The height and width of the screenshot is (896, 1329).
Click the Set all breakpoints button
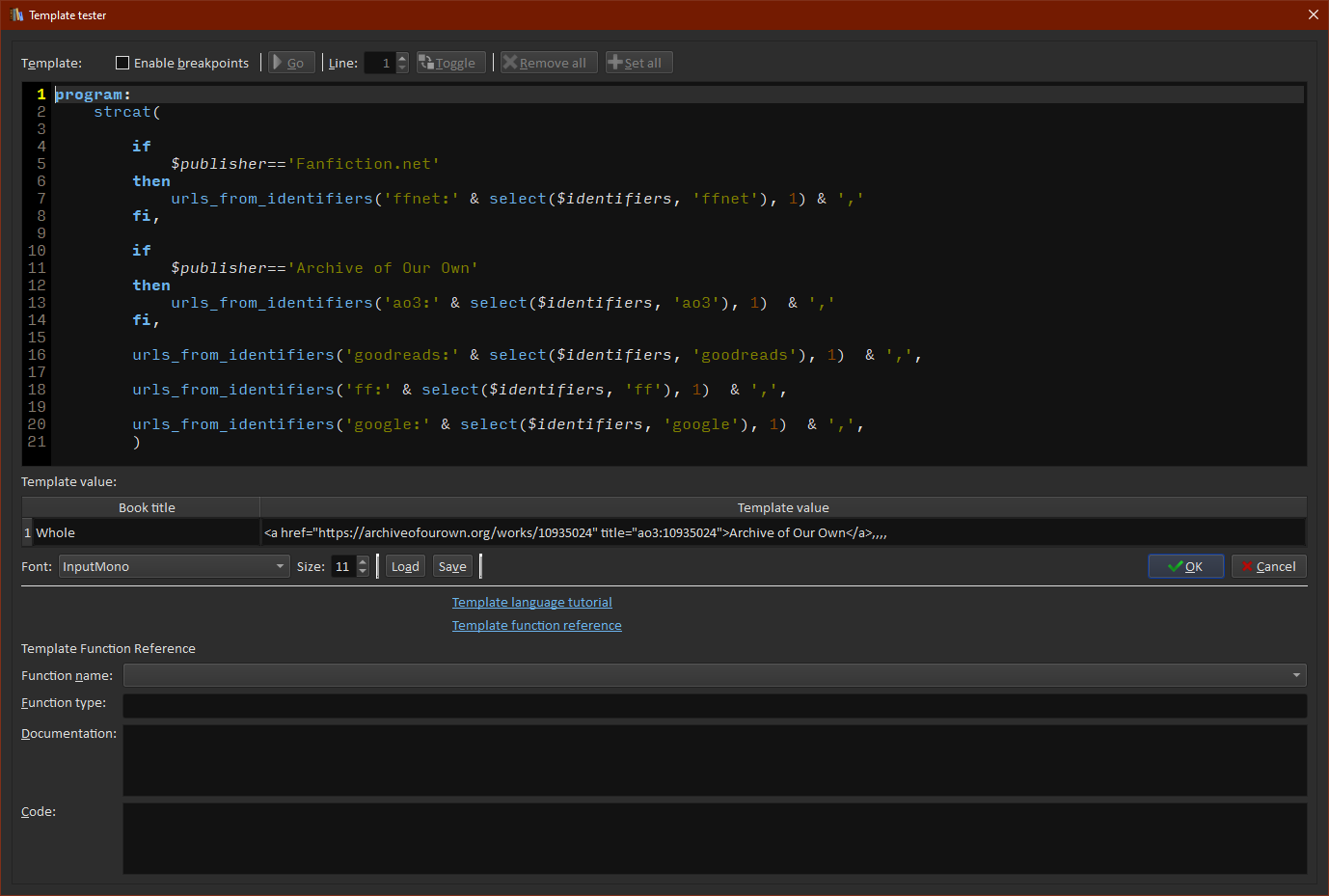pos(638,63)
